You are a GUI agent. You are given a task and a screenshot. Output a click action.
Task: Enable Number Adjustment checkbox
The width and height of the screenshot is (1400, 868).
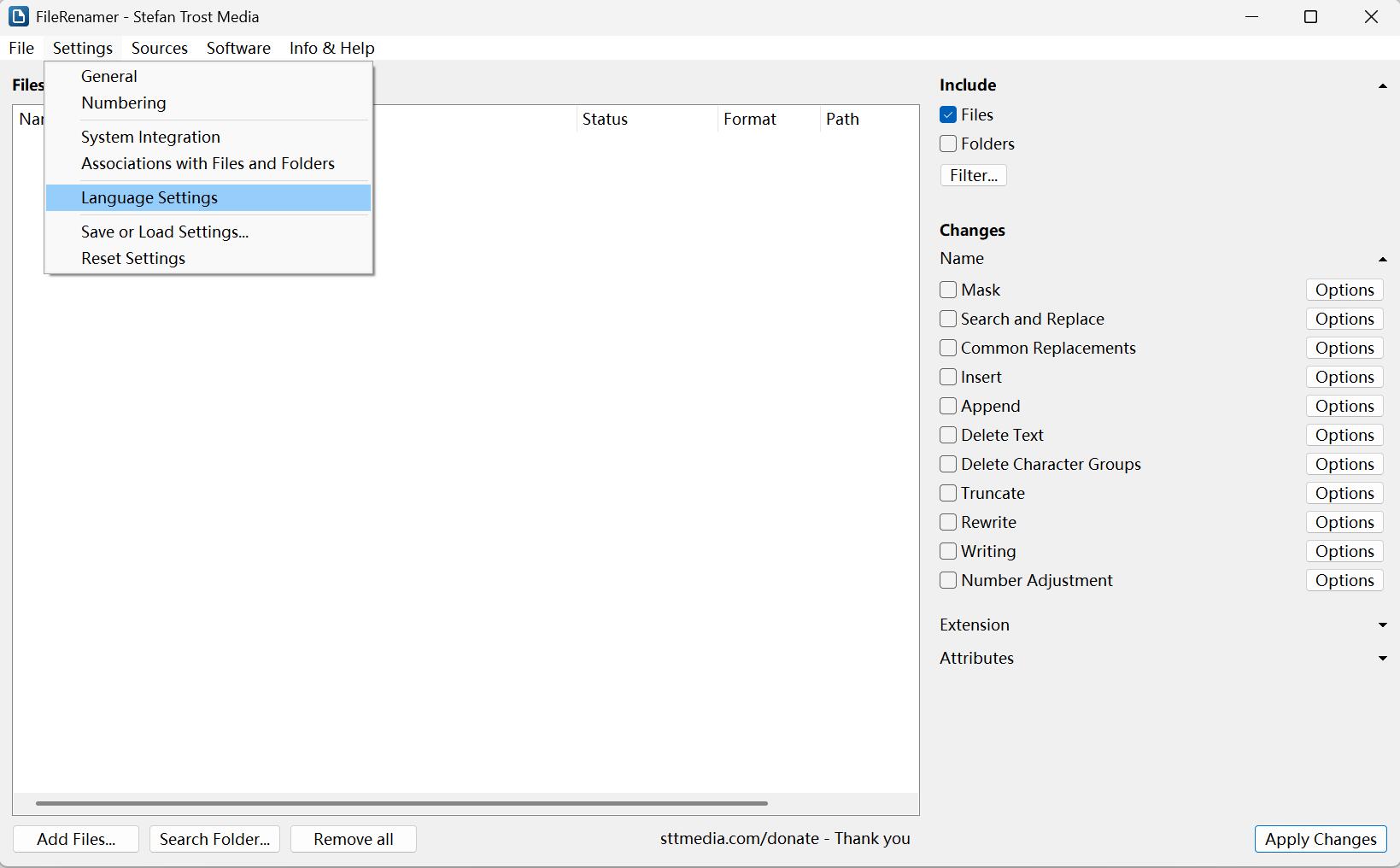948,580
